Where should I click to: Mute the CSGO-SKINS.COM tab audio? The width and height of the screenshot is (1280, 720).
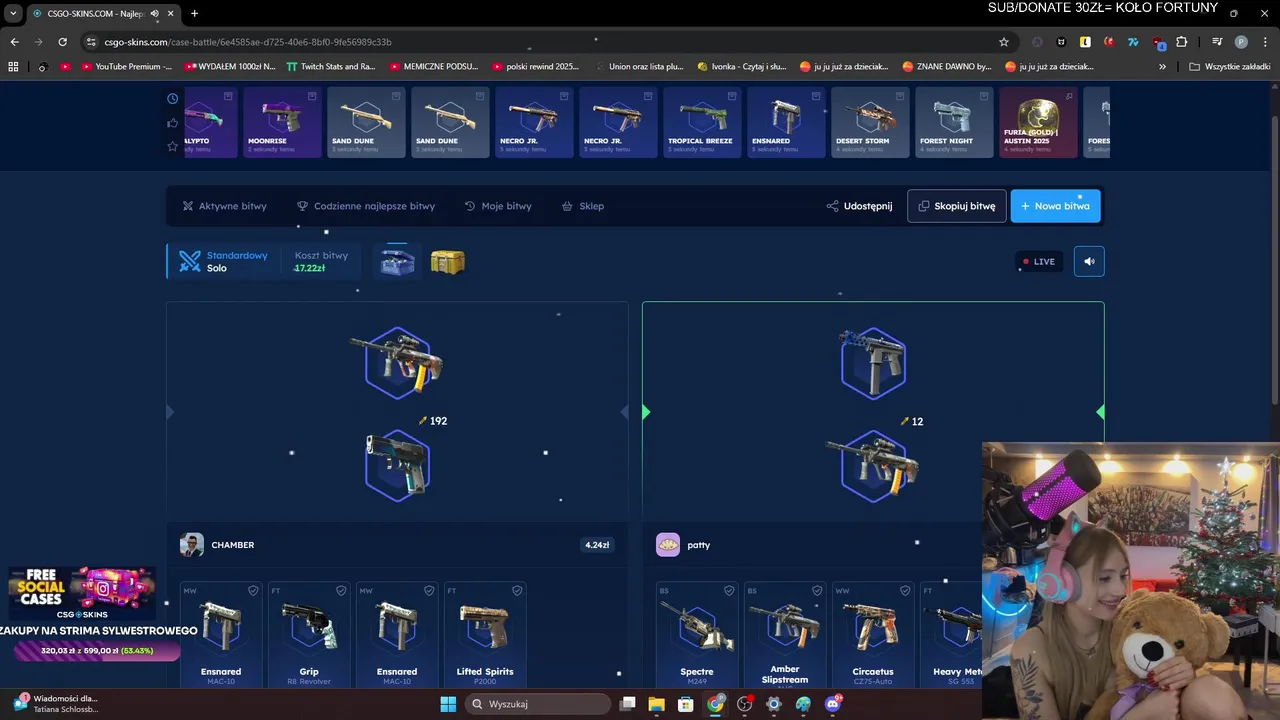point(154,13)
